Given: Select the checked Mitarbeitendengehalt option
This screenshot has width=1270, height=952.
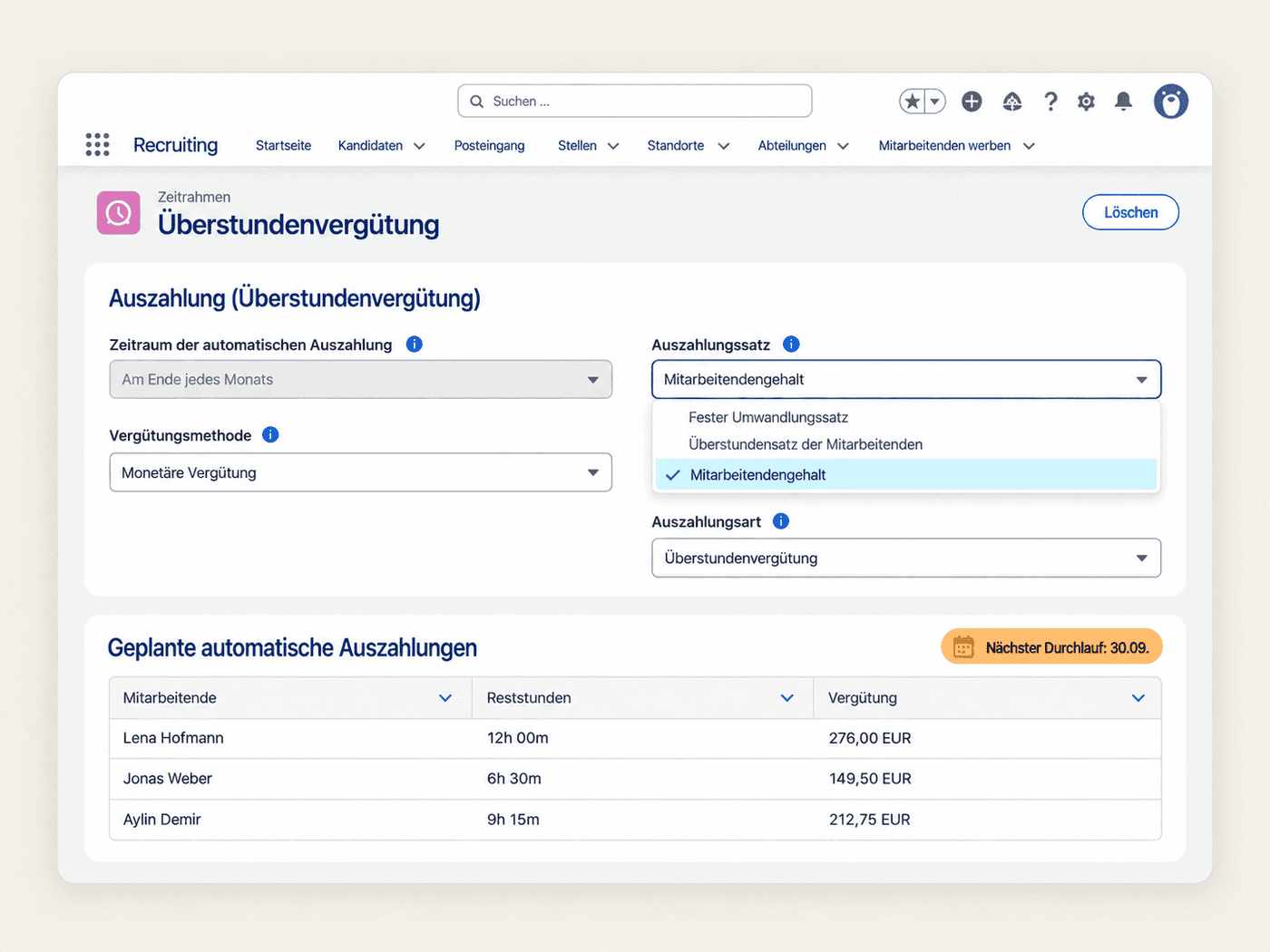Looking at the screenshot, I should click(x=906, y=474).
